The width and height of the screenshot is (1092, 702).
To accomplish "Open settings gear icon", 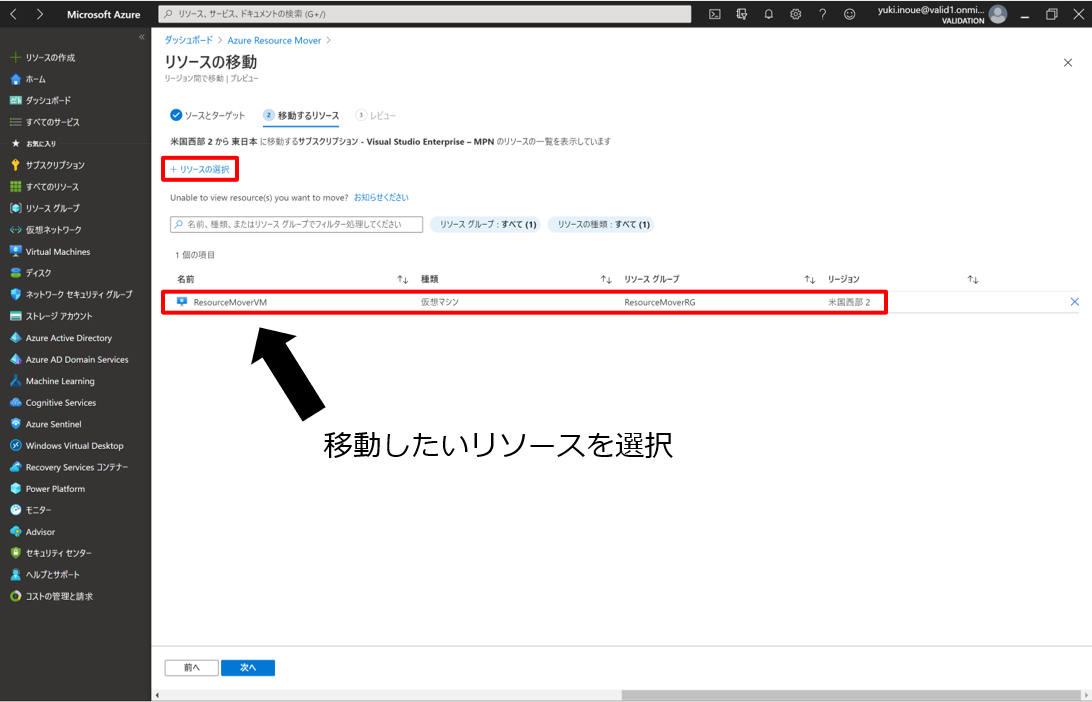I will point(795,14).
